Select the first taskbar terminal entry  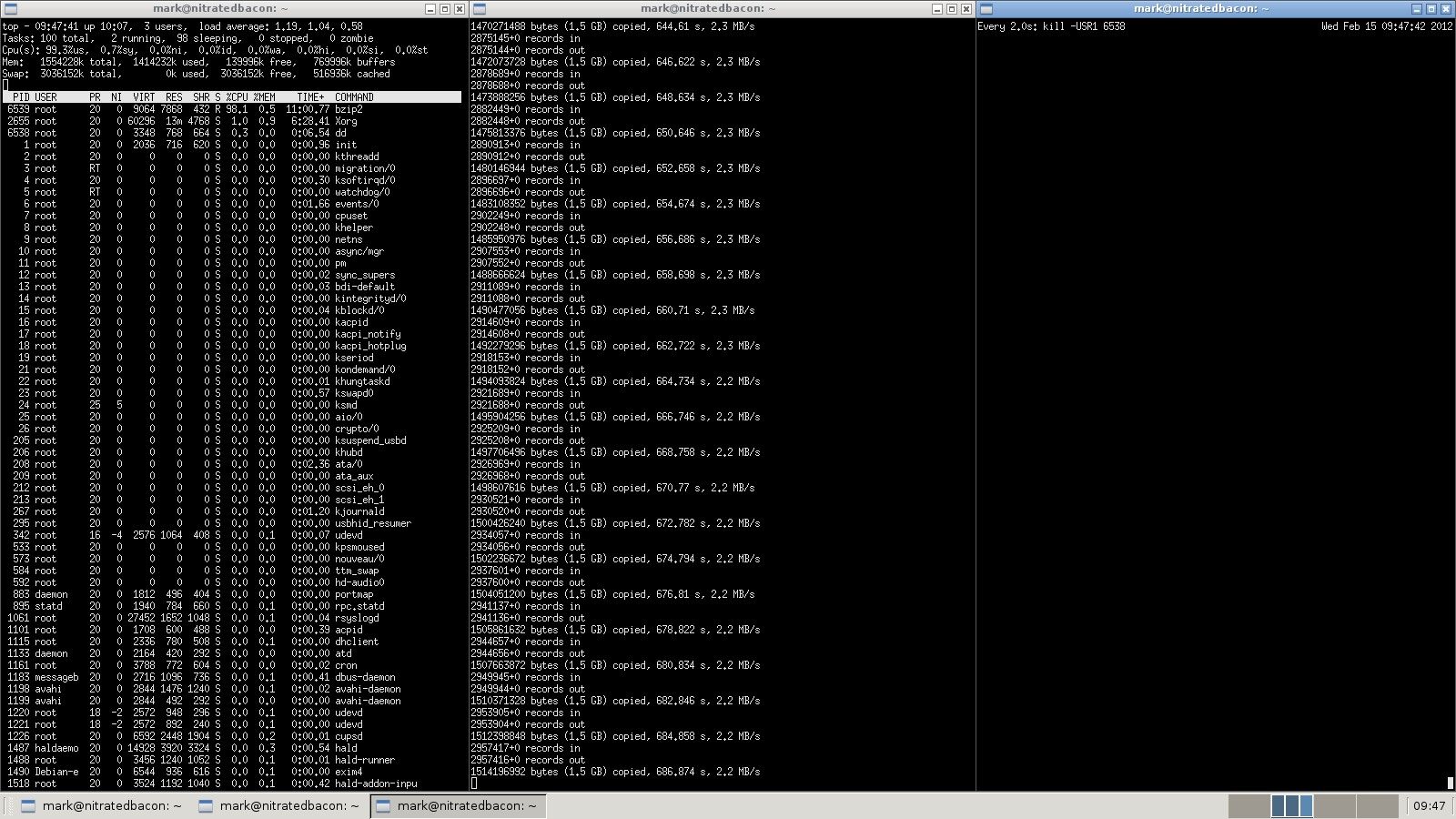point(101,805)
